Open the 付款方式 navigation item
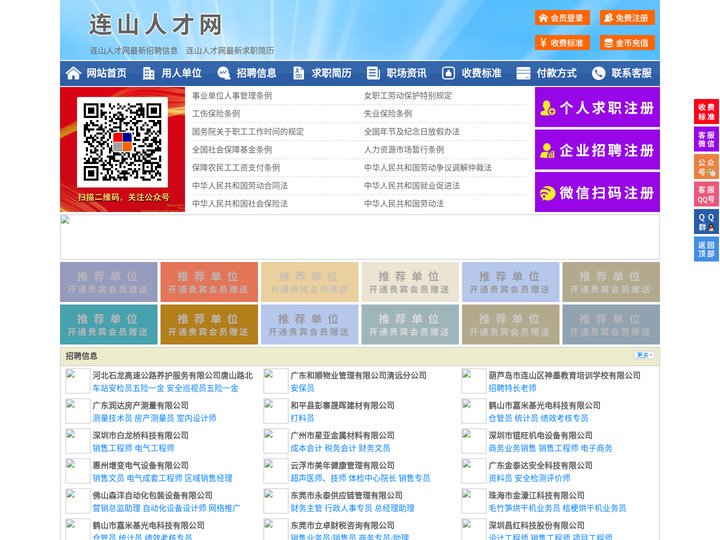This screenshot has width=720, height=540. tap(557, 73)
